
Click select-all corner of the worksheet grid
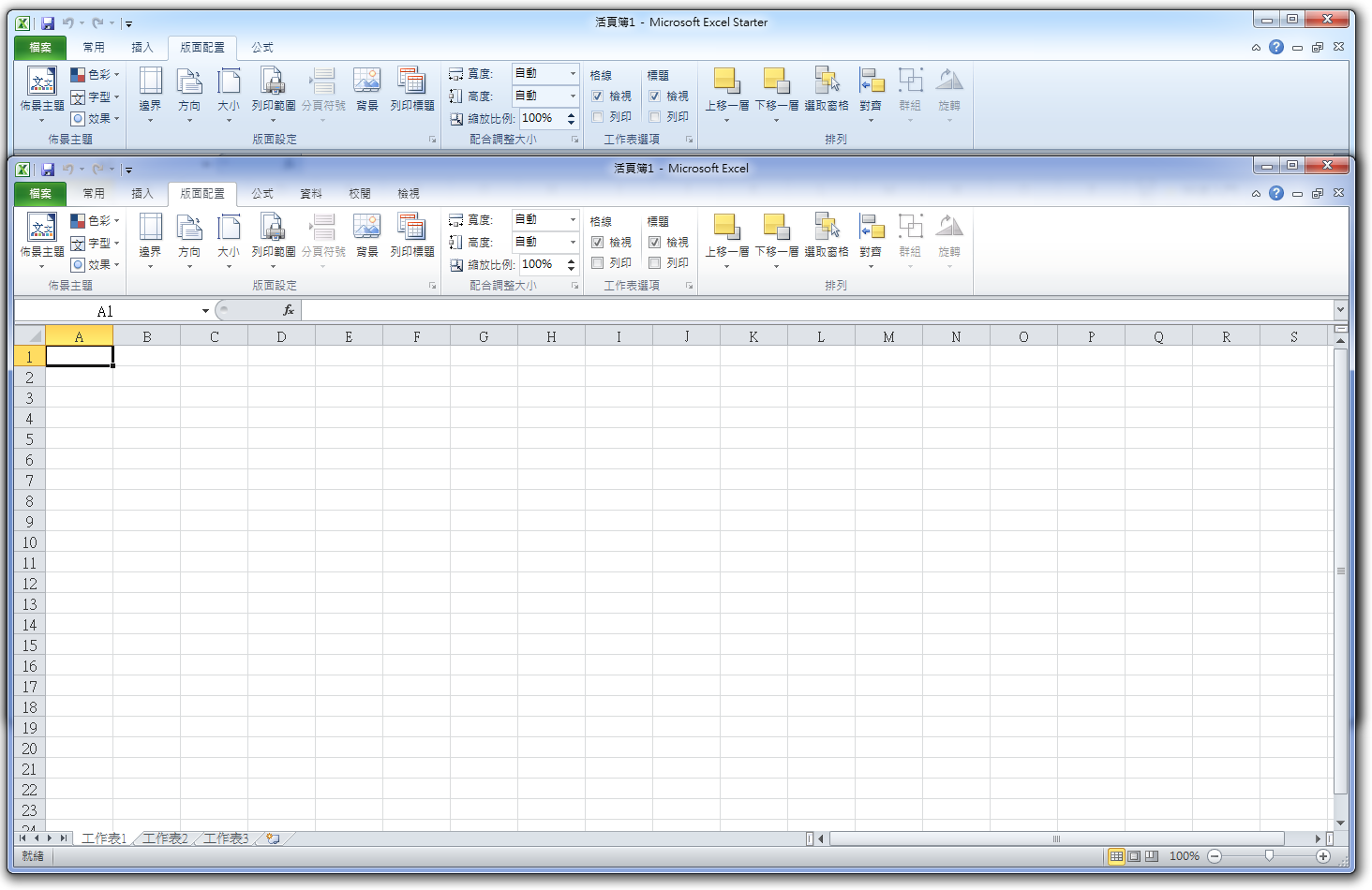(x=30, y=336)
